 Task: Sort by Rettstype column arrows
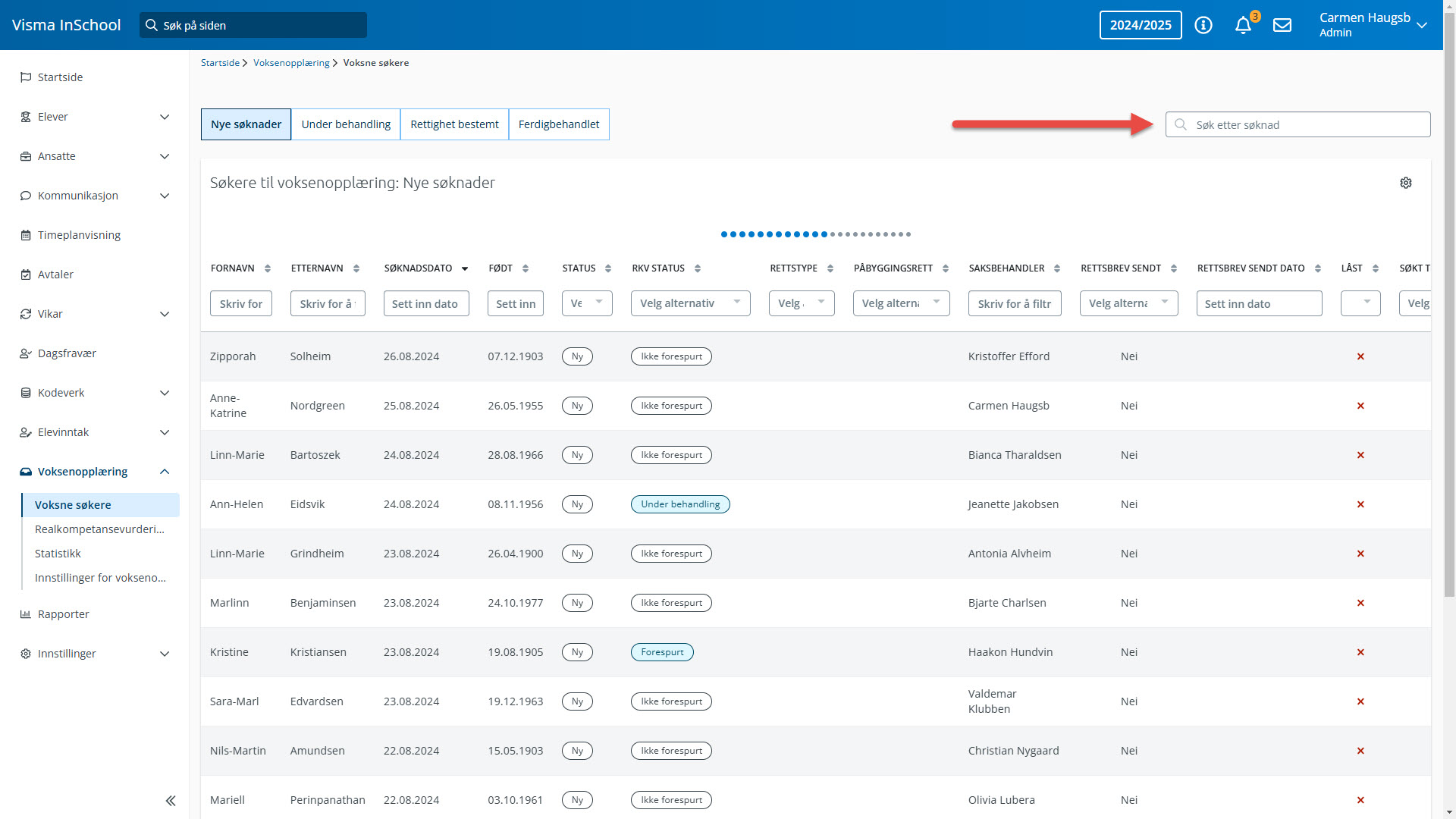(x=830, y=268)
